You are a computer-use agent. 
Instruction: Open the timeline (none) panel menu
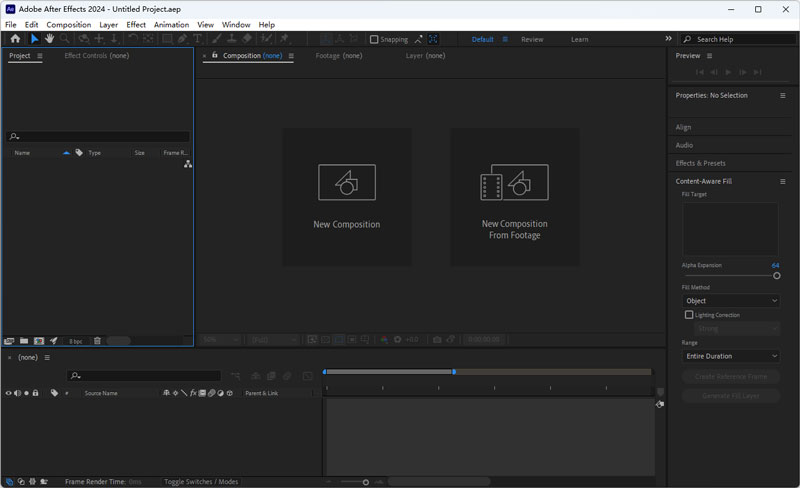tap(47, 357)
